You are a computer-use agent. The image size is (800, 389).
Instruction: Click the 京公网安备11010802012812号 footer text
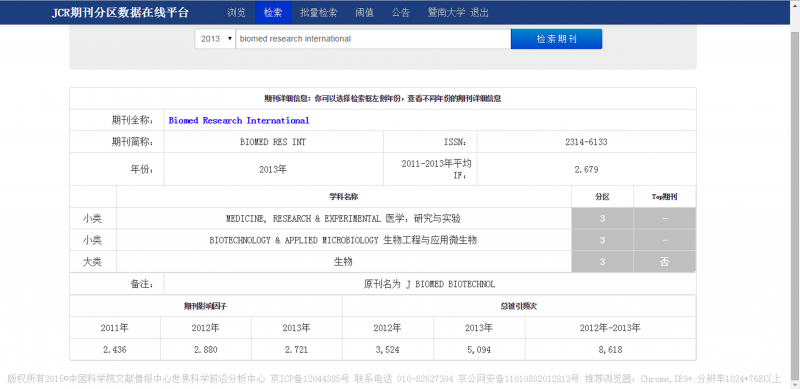click(518, 379)
